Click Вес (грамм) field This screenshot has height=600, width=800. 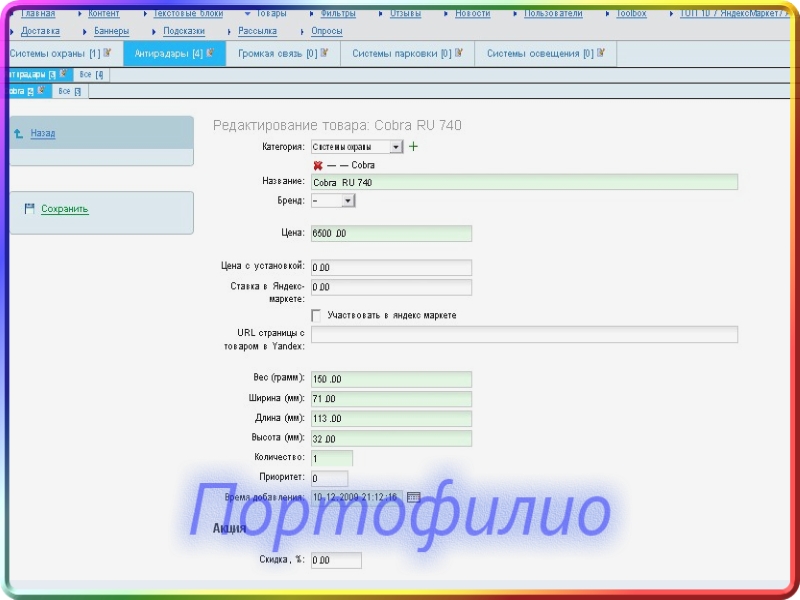(391, 379)
